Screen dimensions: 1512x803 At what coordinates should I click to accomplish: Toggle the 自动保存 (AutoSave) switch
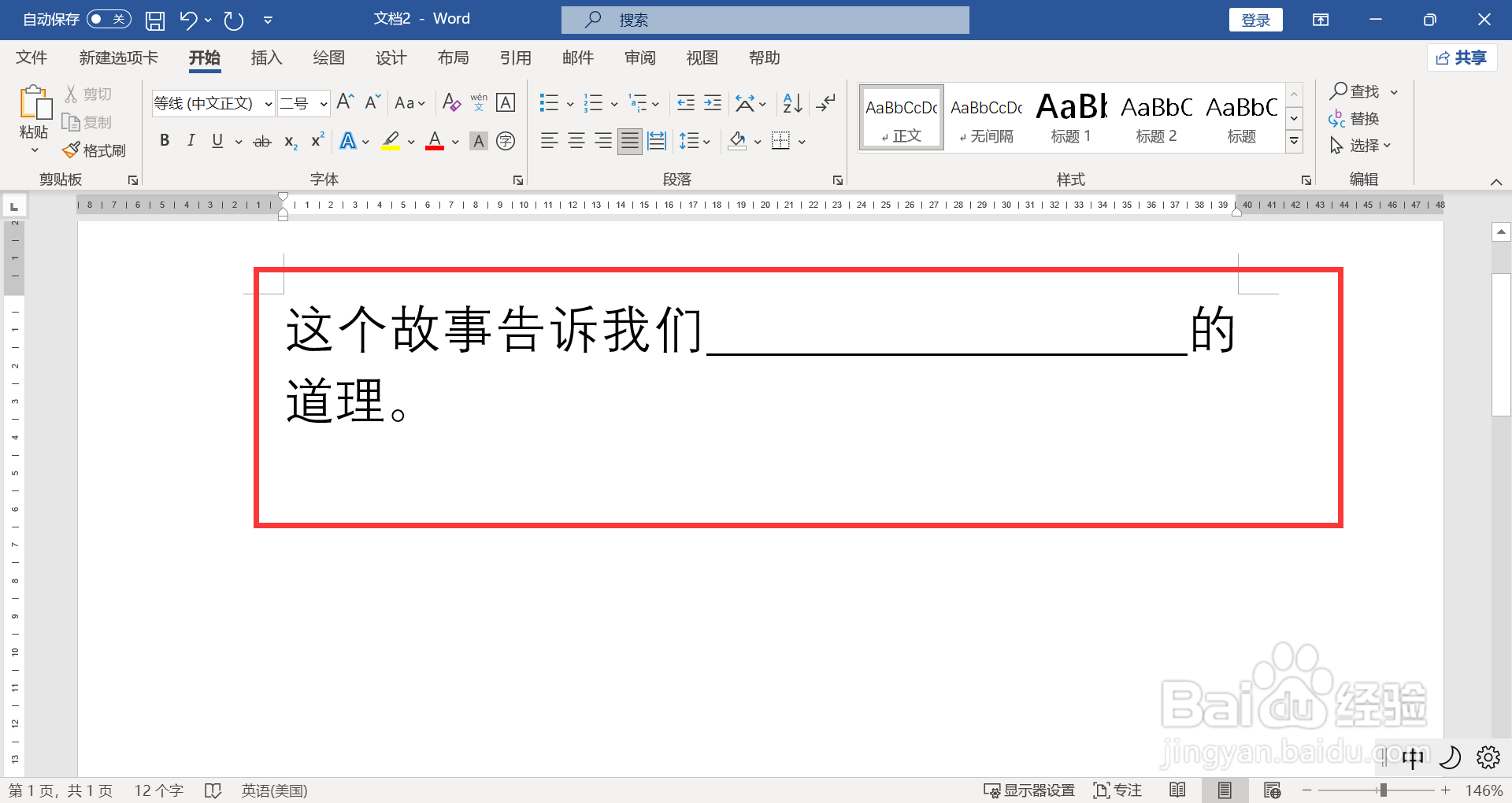point(109,19)
